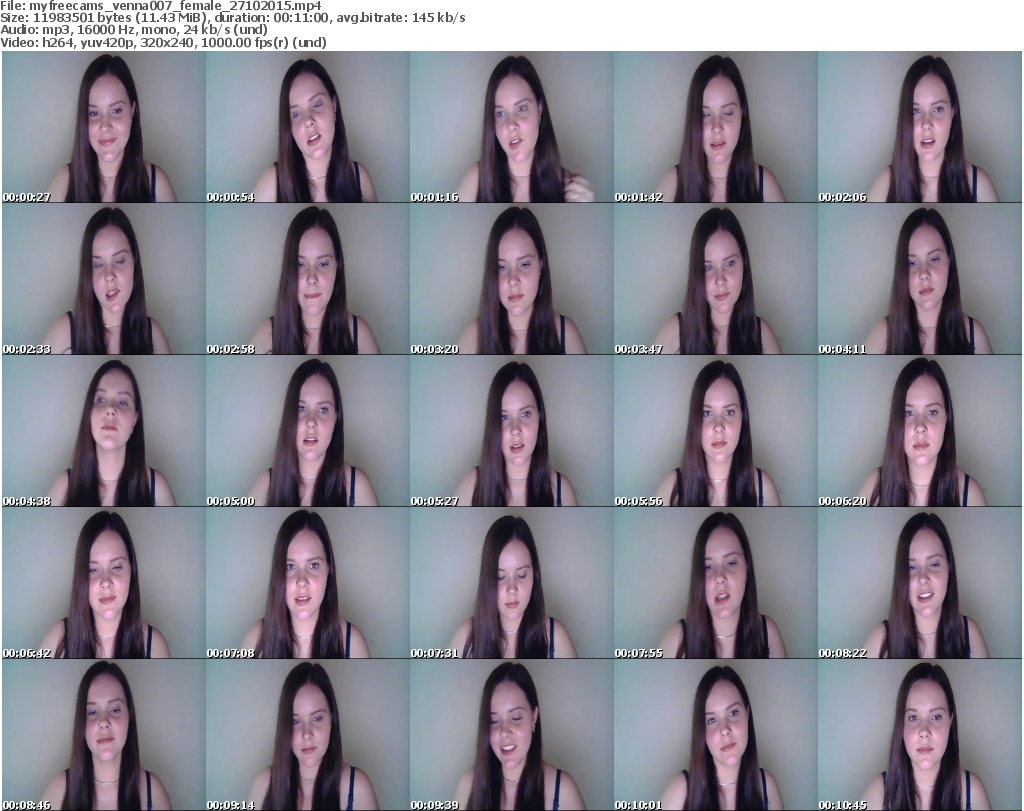Choose the thumbnail stamped 00:02:06
Viewport: 1024px width, 811px height.
point(920,127)
